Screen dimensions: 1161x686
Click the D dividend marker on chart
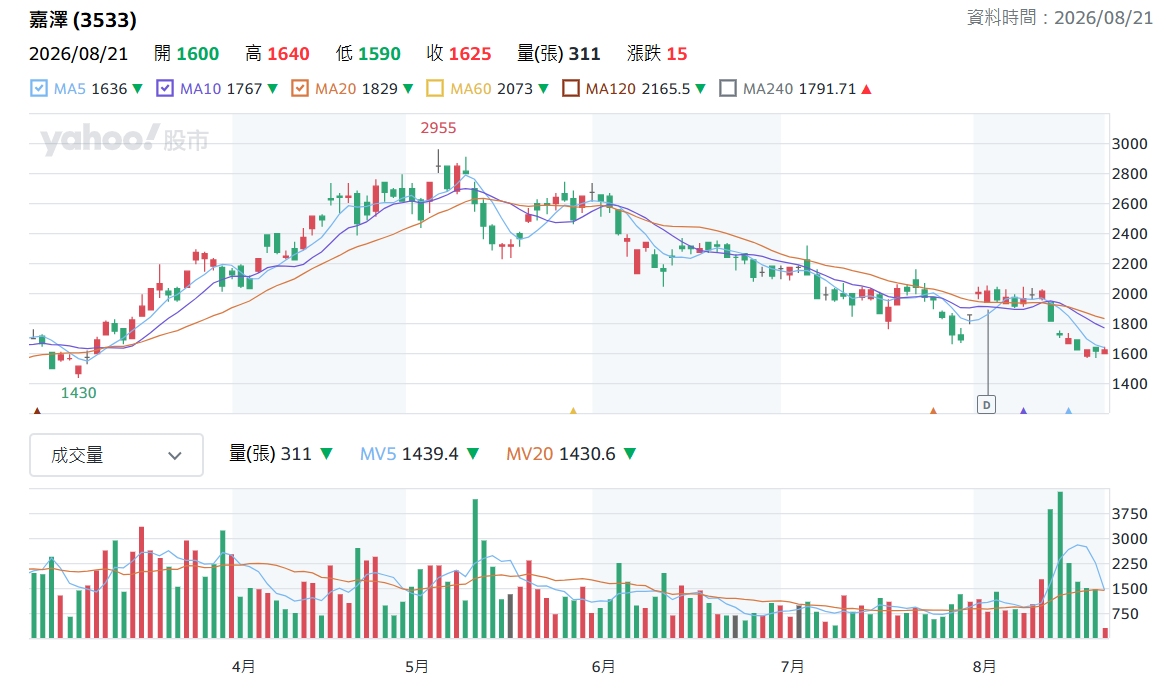(x=986, y=404)
